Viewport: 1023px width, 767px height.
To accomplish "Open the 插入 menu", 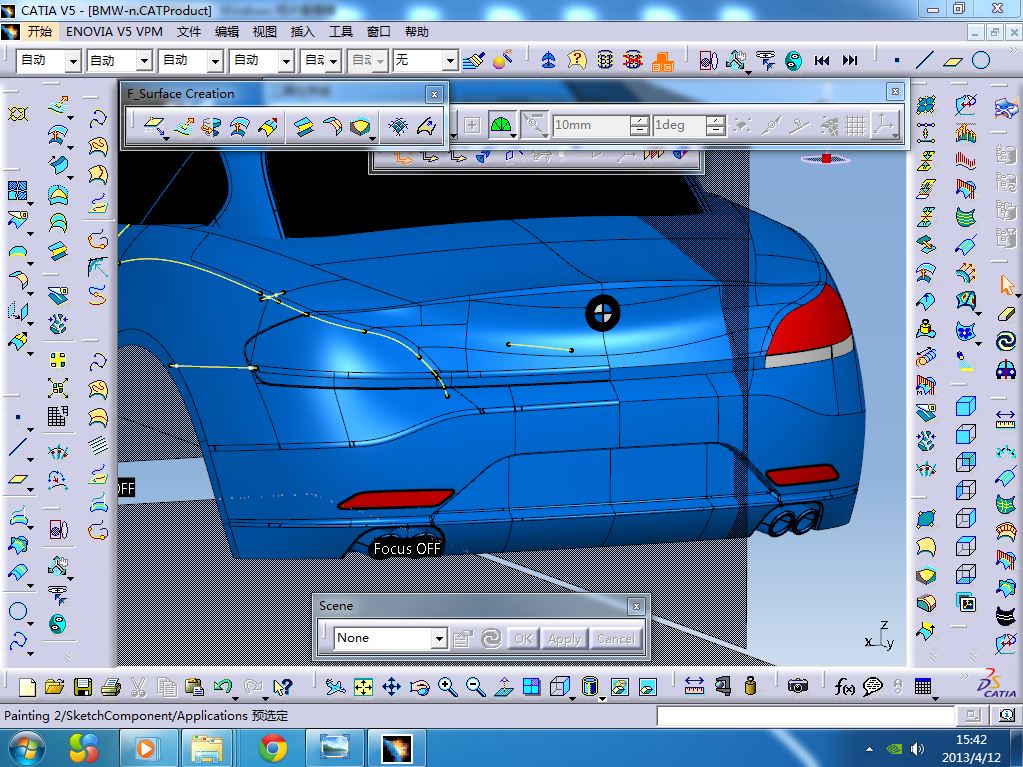I will [302, 31].
